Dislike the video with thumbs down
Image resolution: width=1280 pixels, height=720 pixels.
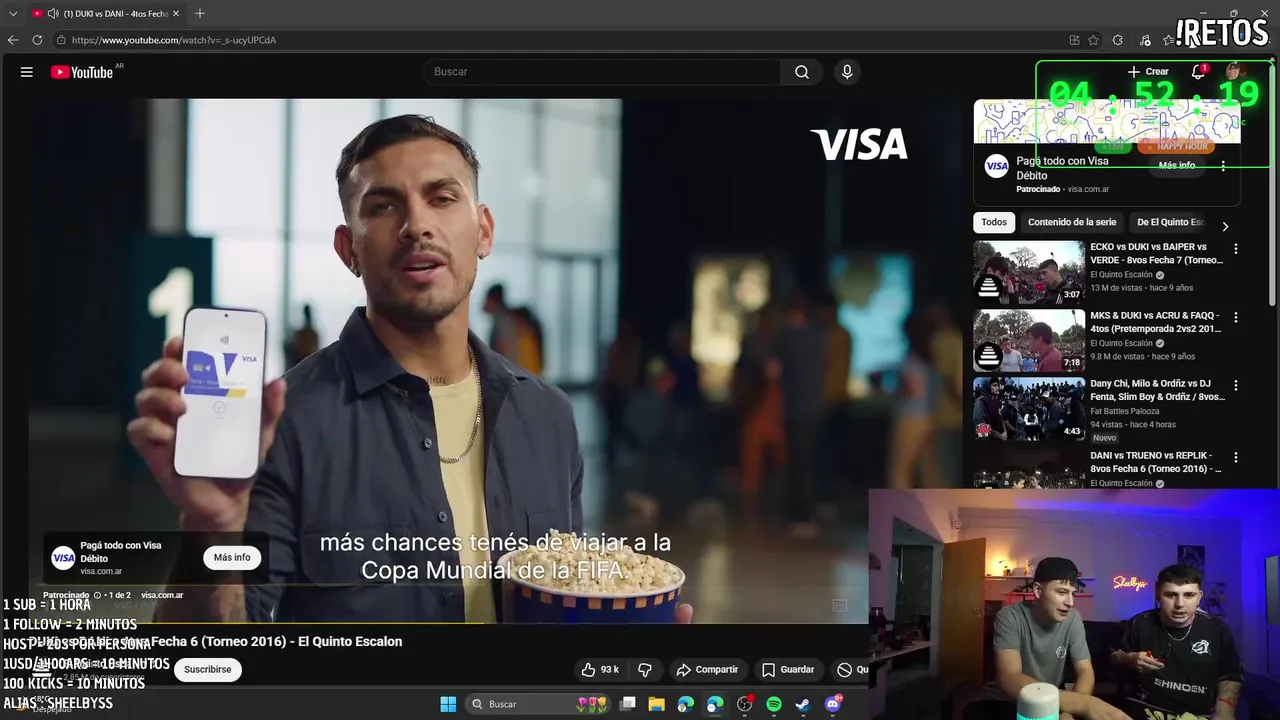click(x=645, y=670)
